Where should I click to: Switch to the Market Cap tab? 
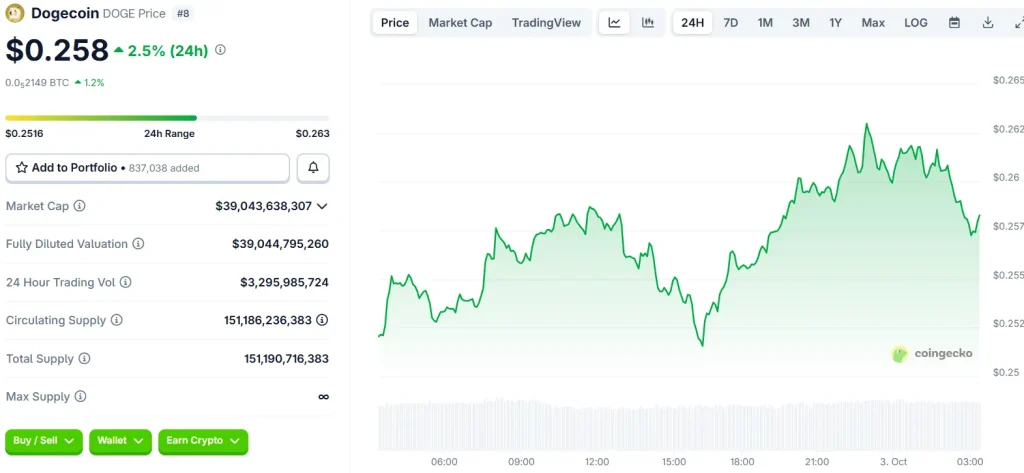(x=460, y=23)
